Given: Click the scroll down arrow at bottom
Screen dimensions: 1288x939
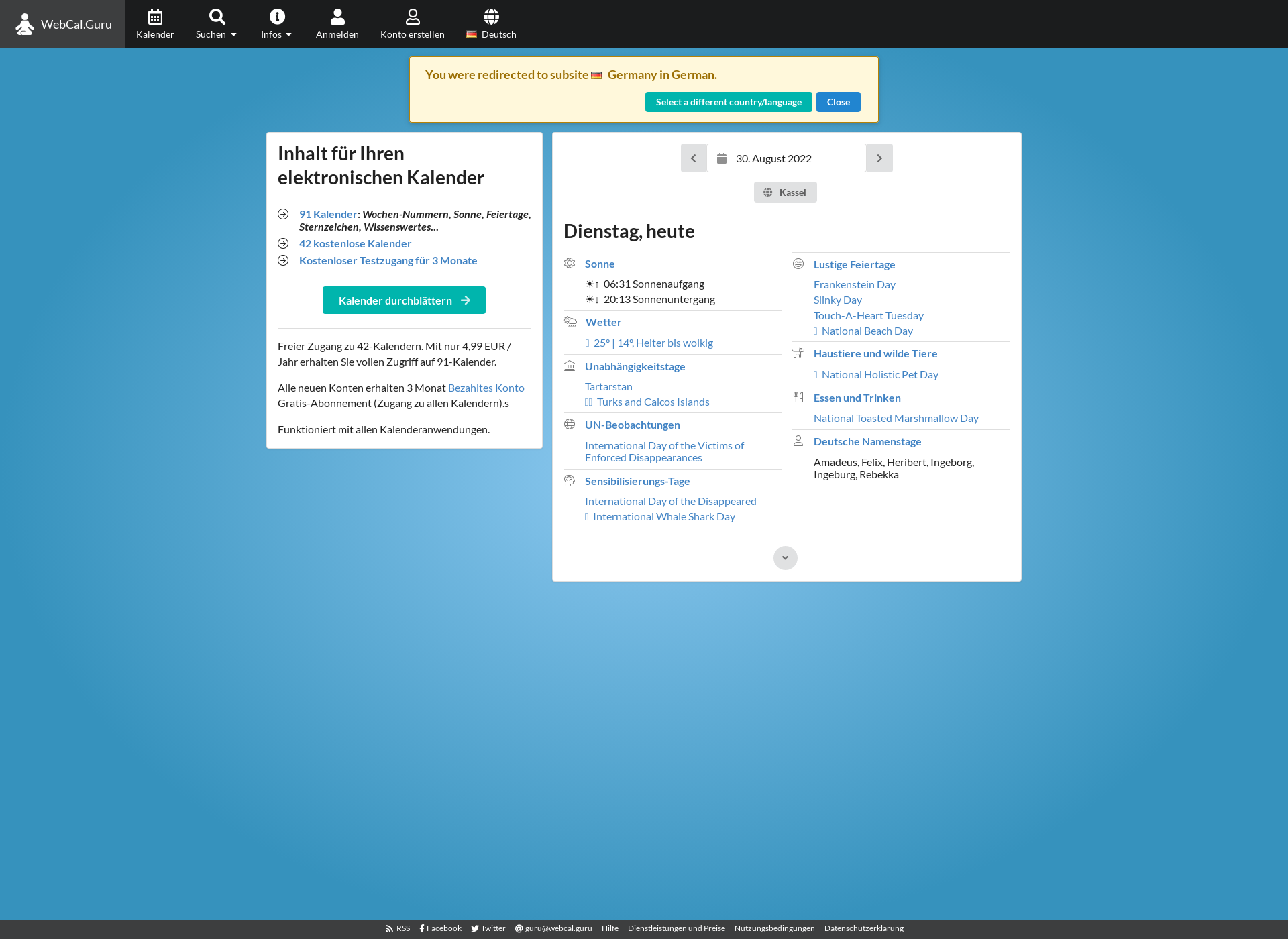Looking at the screenshot, I should tap(786, 558).
